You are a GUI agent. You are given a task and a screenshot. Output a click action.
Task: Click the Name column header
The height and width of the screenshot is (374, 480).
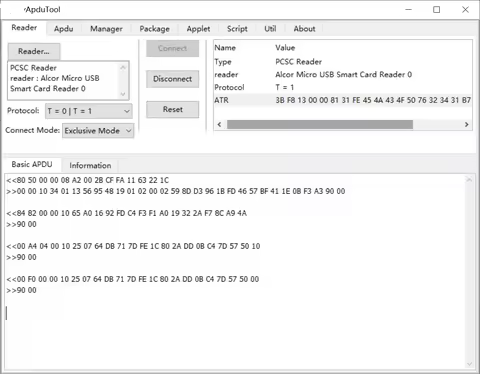pyautogui.click(x=225, y=48)
